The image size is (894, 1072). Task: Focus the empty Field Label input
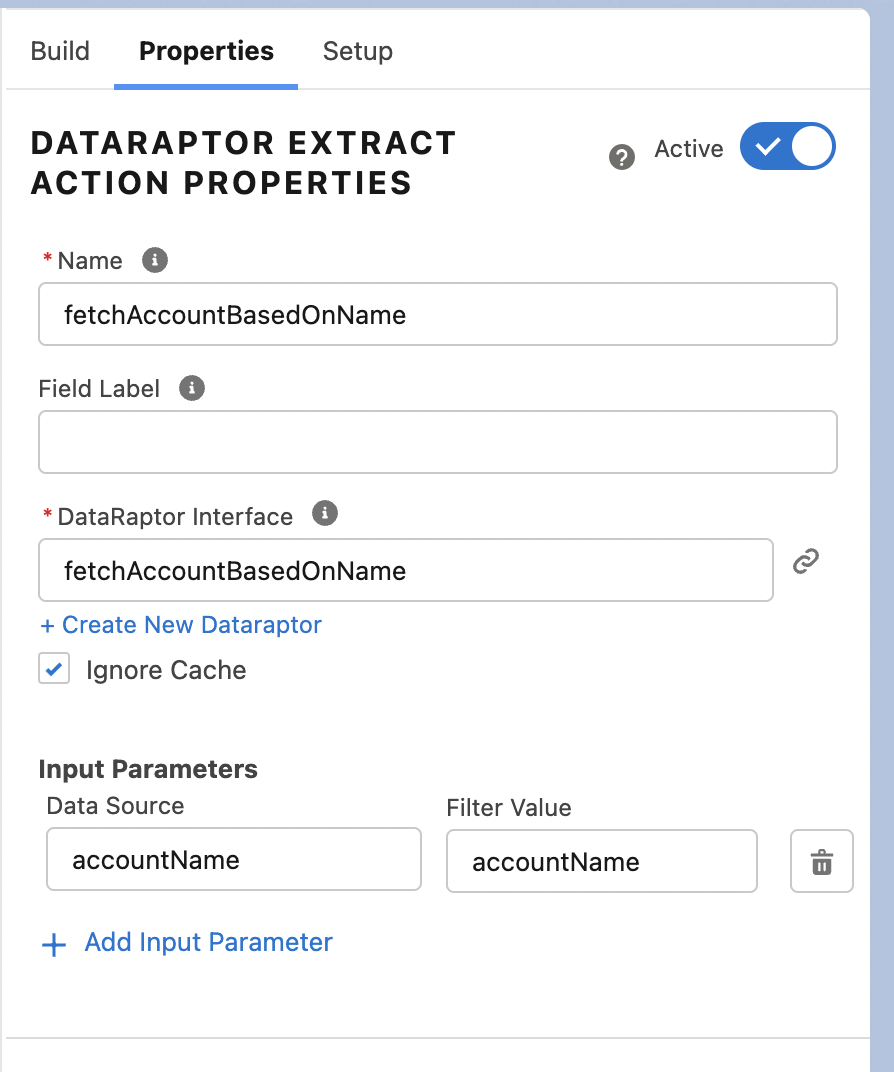tap(437, 442)
